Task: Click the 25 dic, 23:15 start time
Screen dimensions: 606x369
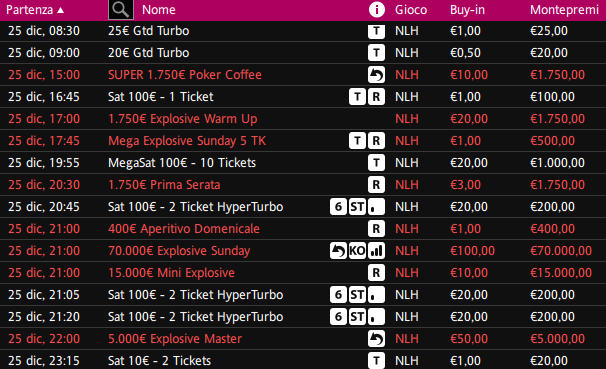Action: pyautogui.click(x=44, y=361)
